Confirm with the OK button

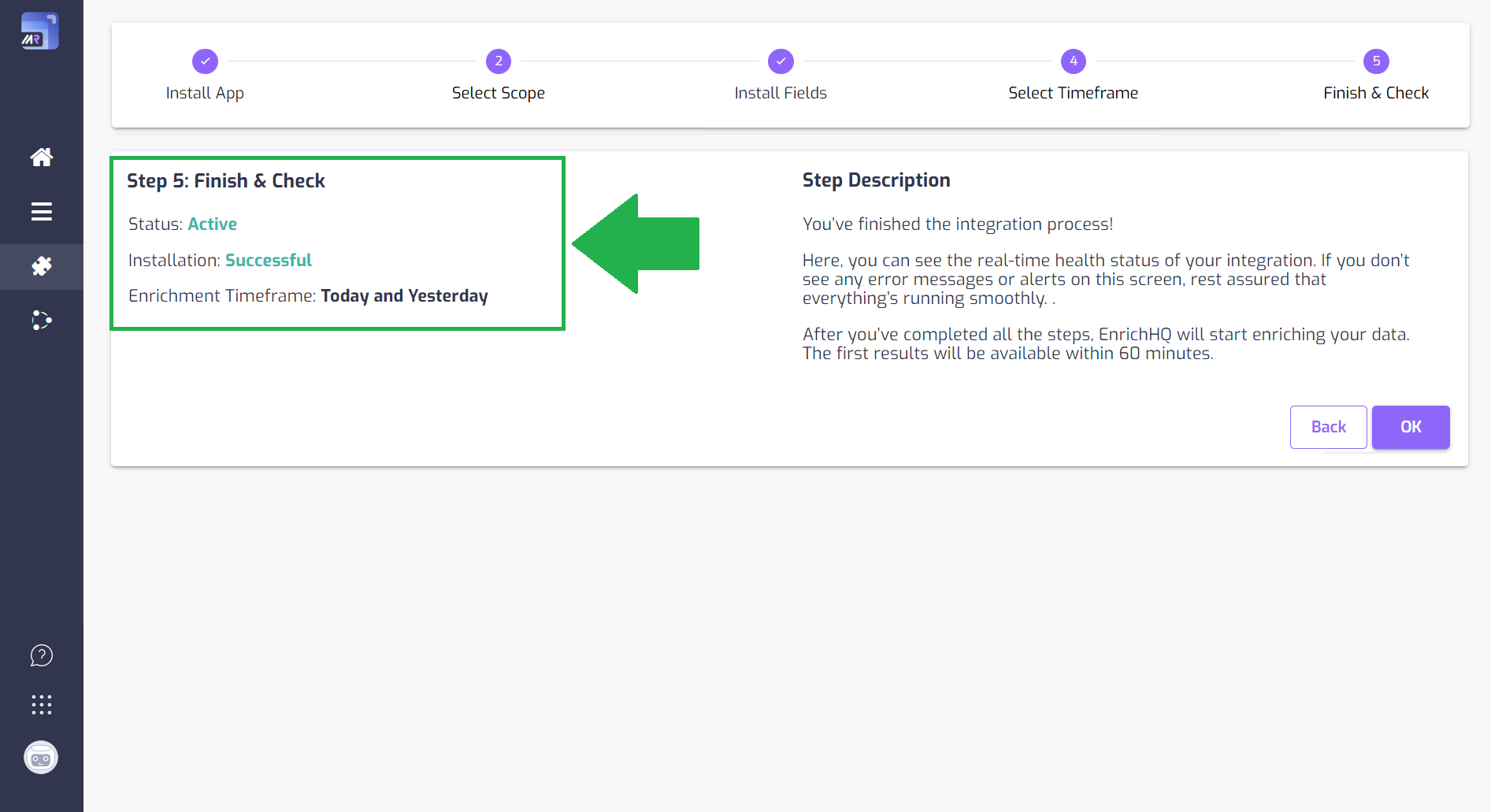pyautogui.click(x=1411, y=427)
